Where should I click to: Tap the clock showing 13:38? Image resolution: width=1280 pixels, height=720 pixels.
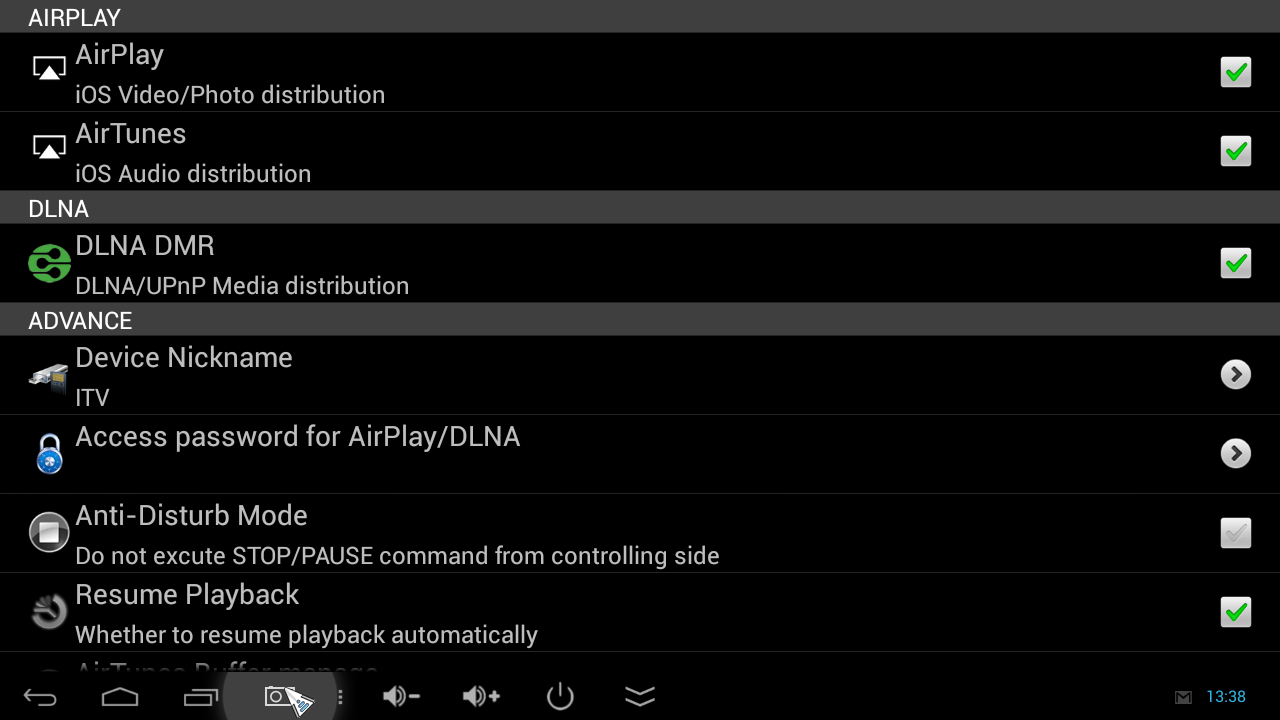(x=1226, y=697)
